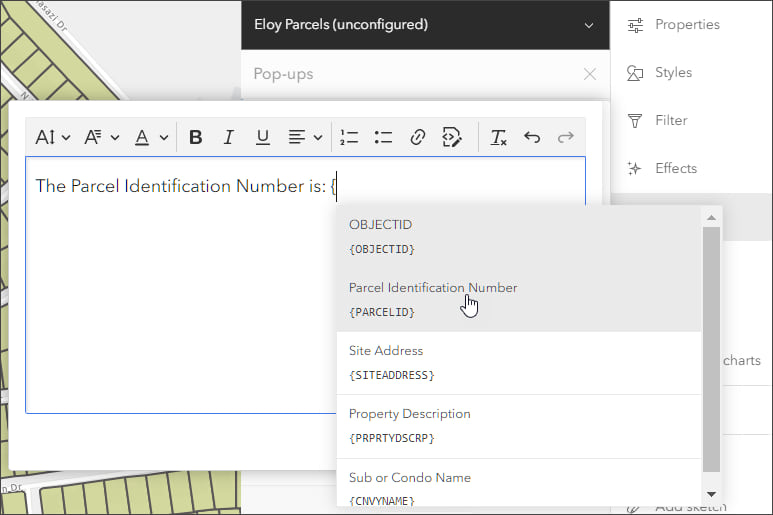This screenshot has height=515, width=773.
Task: Click the Filter label
Action: pos(671,120)
